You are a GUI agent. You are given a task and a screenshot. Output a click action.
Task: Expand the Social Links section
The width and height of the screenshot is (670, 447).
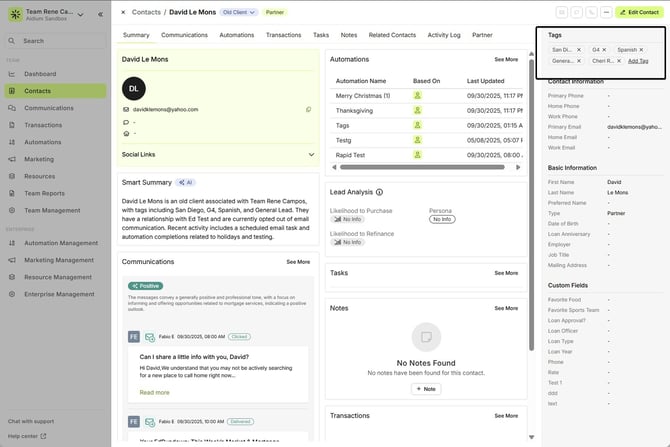pos(311,155)
